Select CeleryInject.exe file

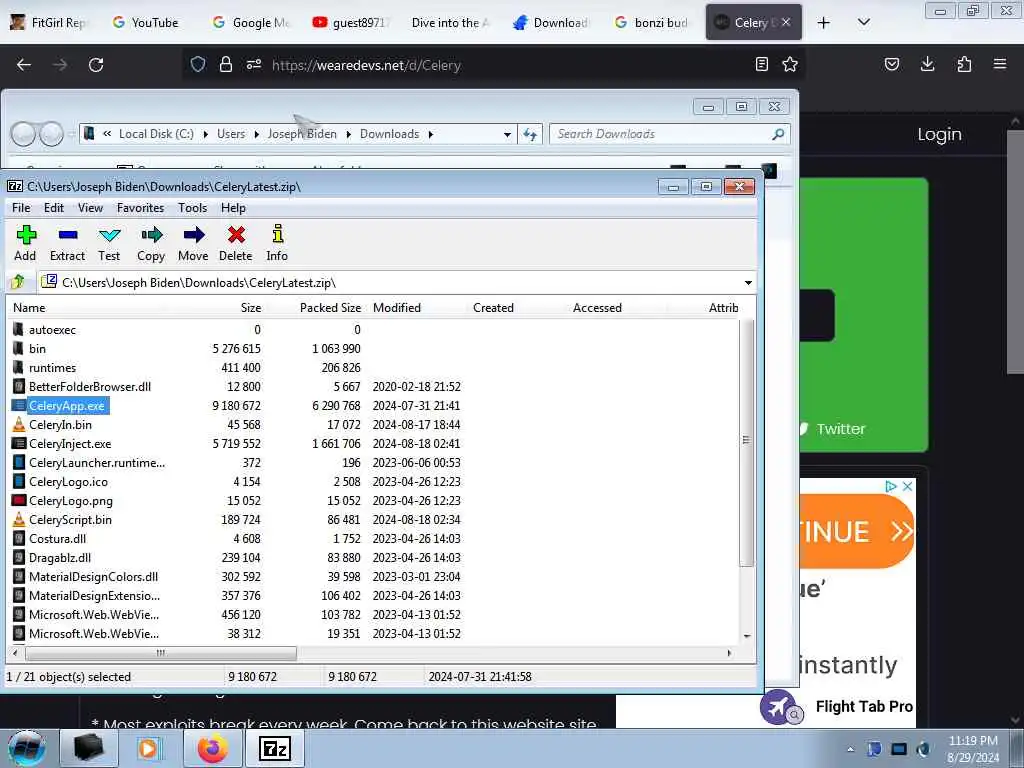pos(70,443)
